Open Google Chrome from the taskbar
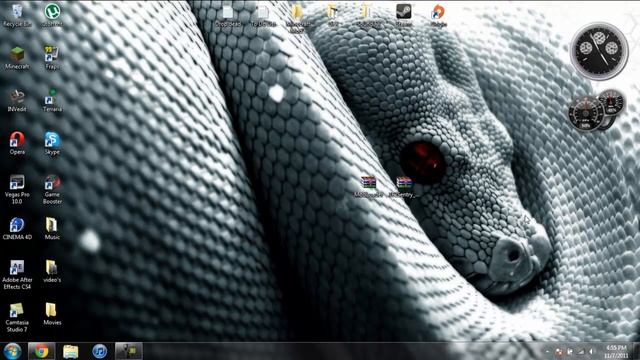The image size is (640, 360). 41,351
